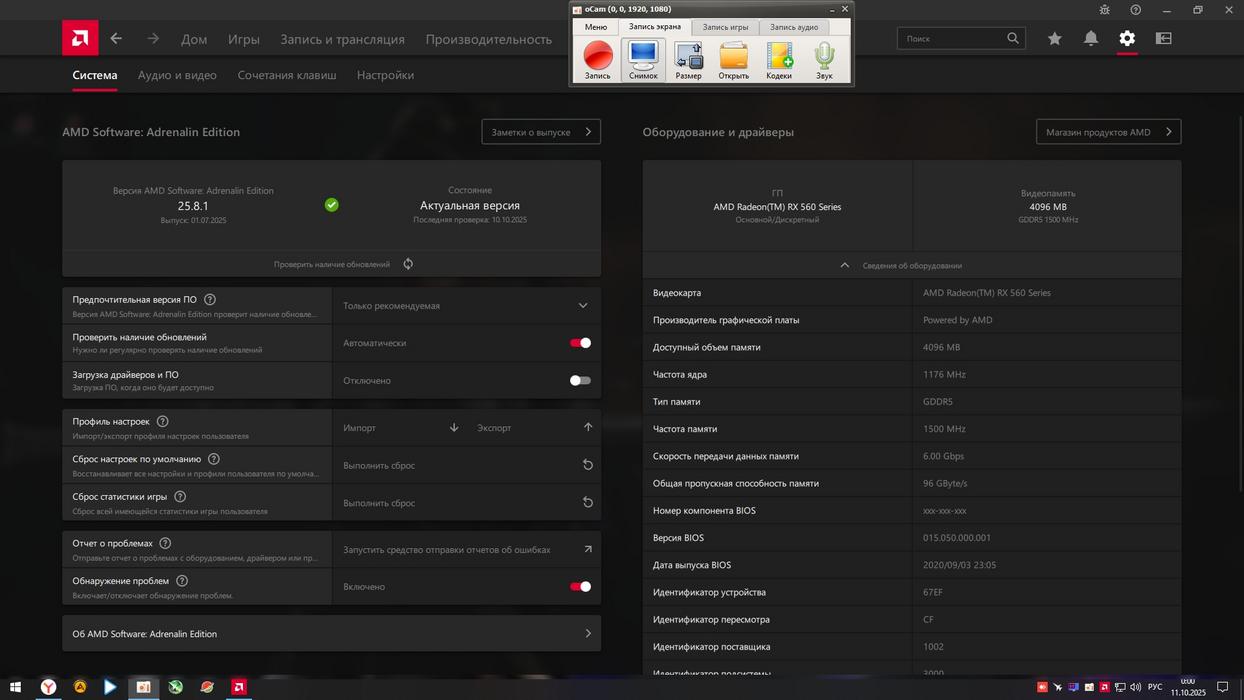The width and height of the screenshot is (1244, 700).
Task: Click the Заметки о выпуске button
Action: pyautogui.click(x=540, y=132)
